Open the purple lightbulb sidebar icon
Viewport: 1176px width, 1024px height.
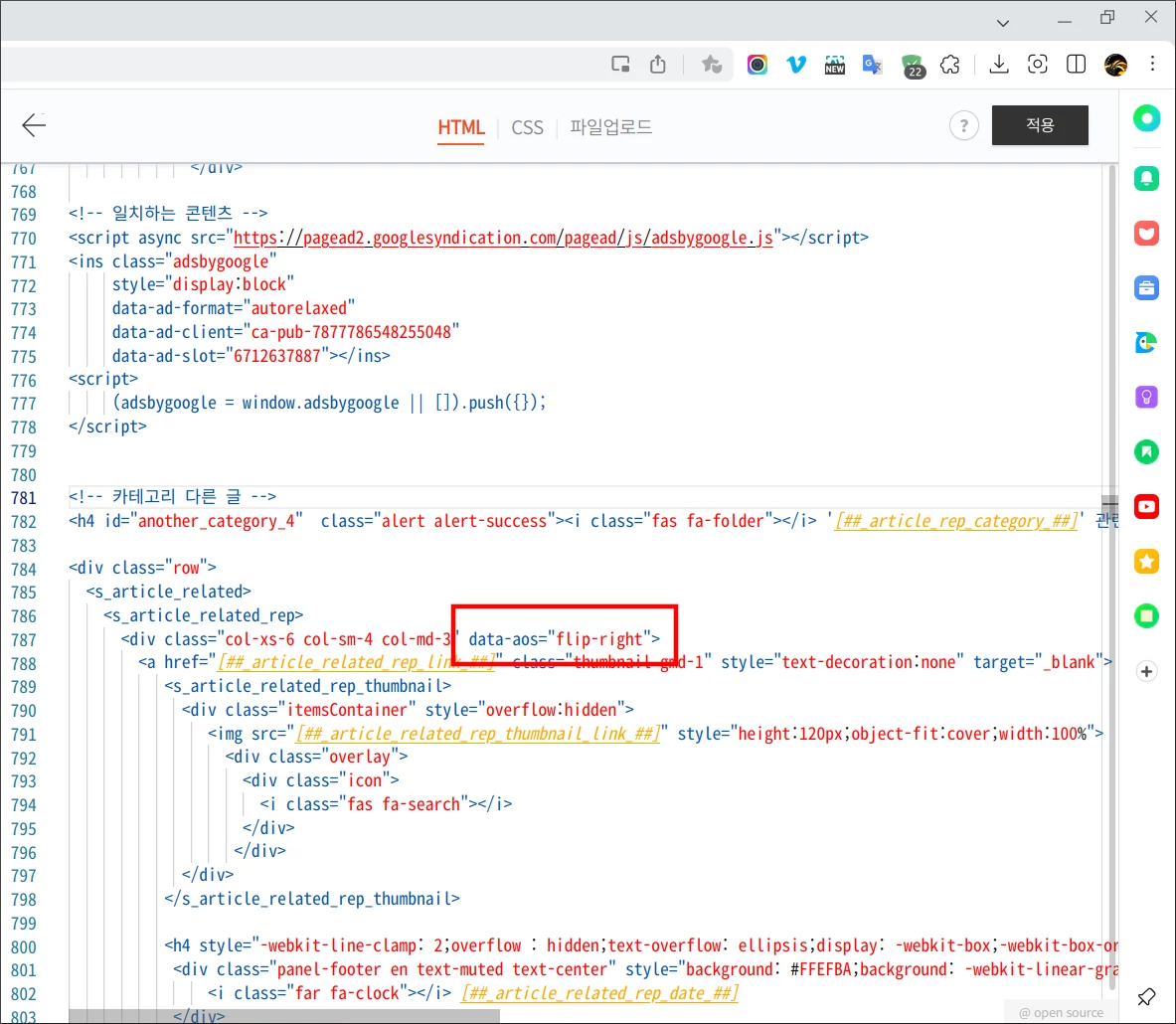(1147, 398)
